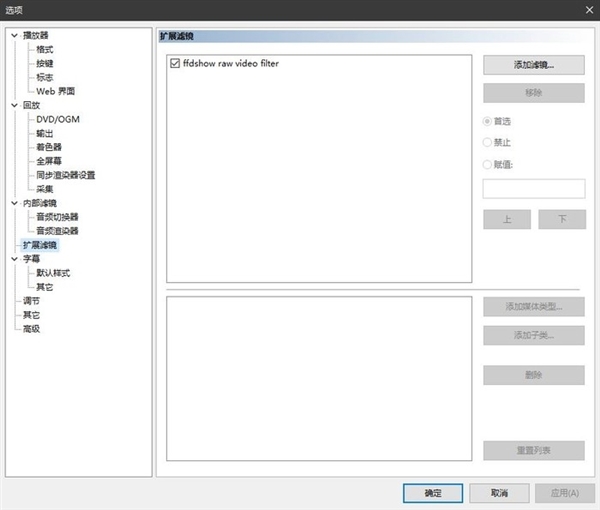This screenshot has width=600, height=510.
Task: Click the 添加滤镜... button
Action: click(533, 64)
